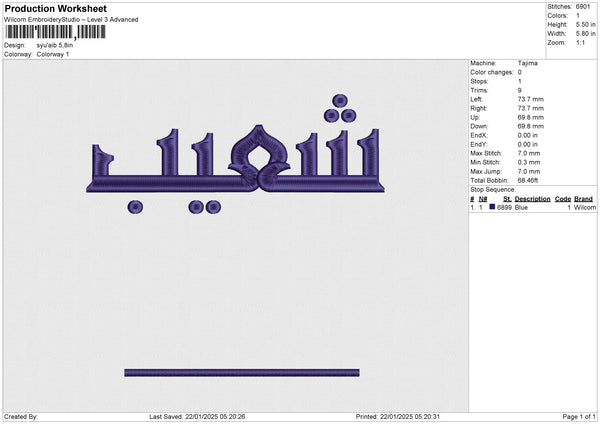Click the Created By label
The width and height of the screenshot is (600, 424).
tap(21, 417)
